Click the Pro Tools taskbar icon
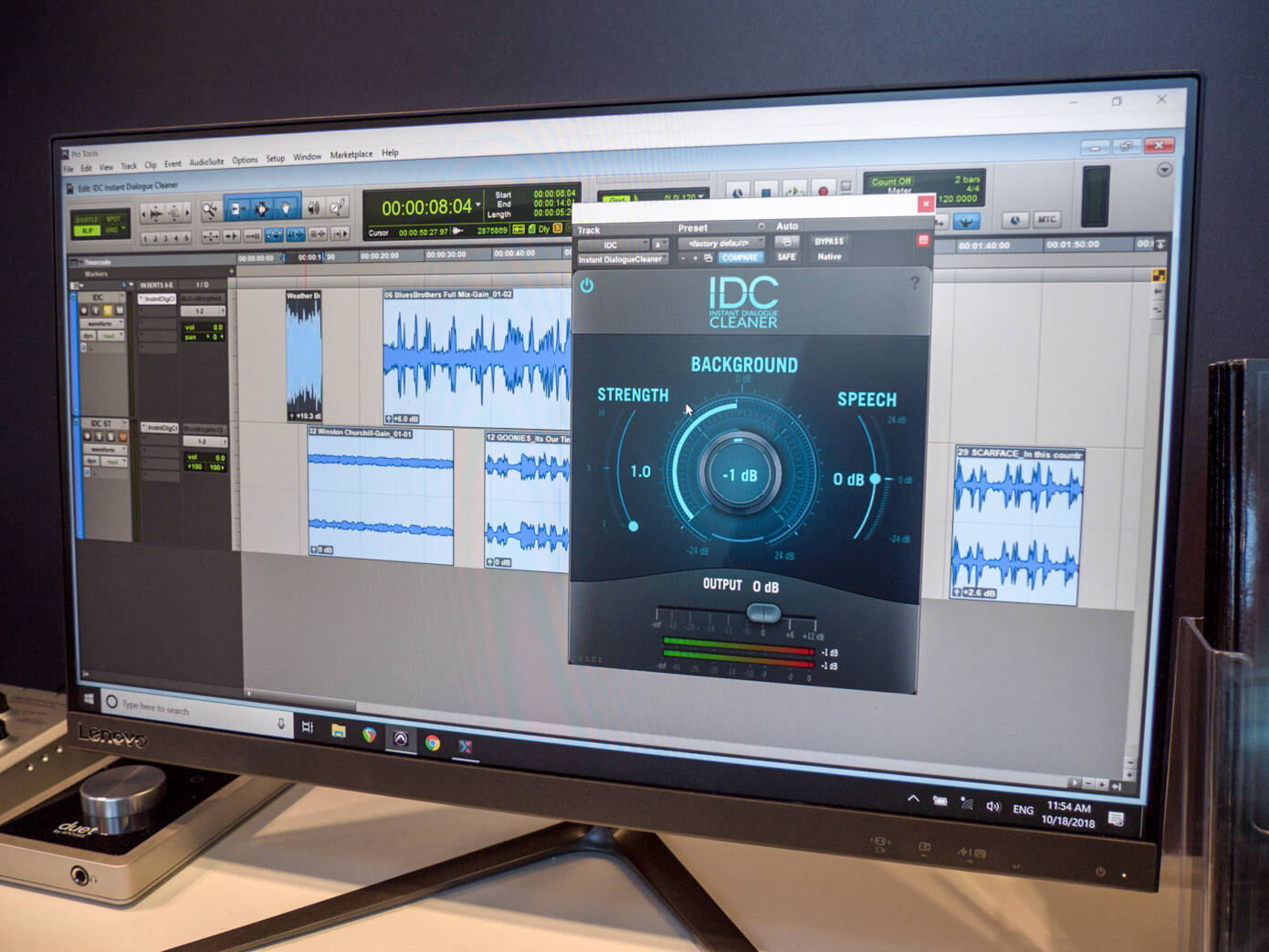The height and width of the screenshot is (952, 1269). coord(400,738)
